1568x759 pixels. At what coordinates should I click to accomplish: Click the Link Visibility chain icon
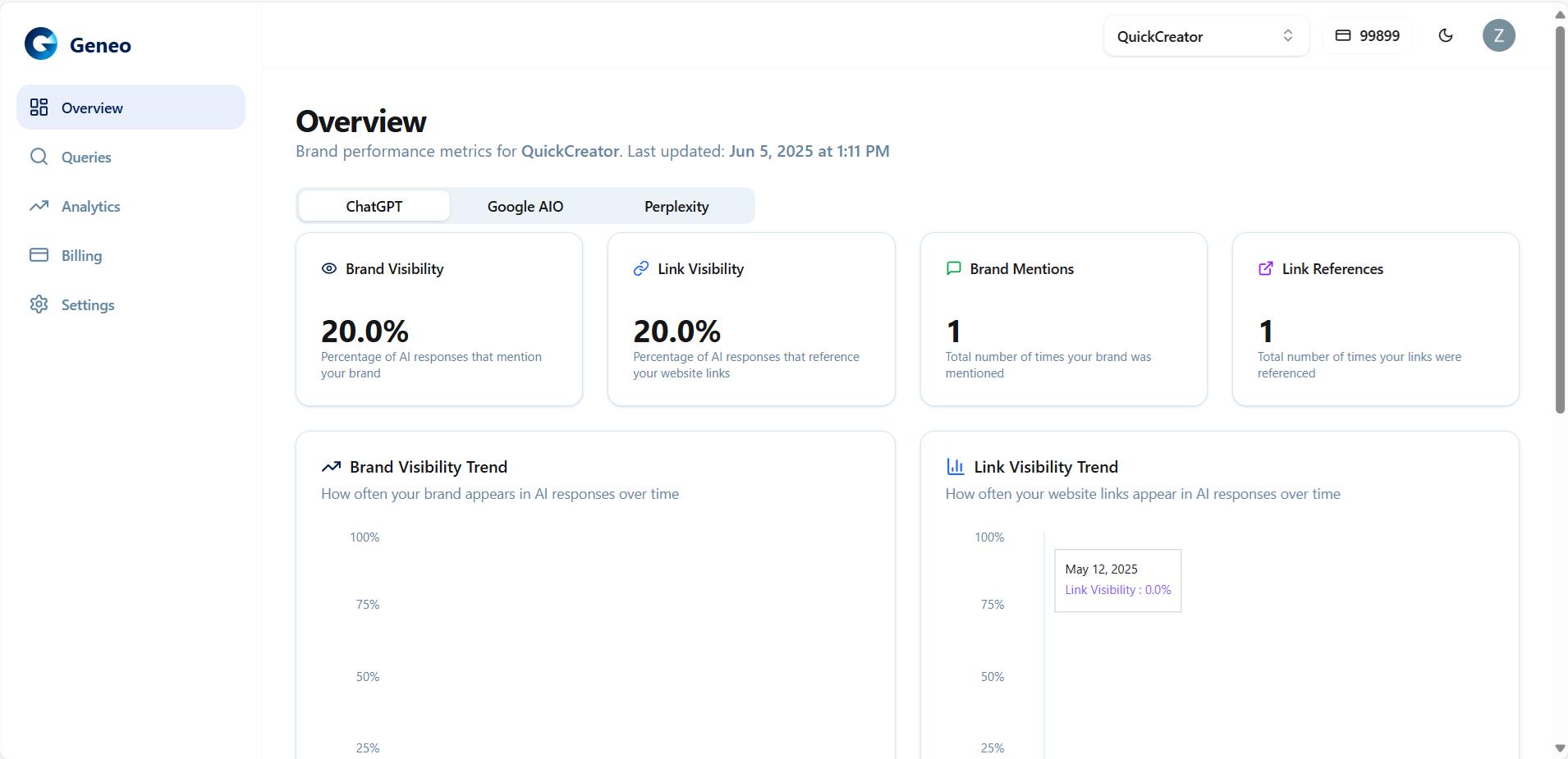641,268
